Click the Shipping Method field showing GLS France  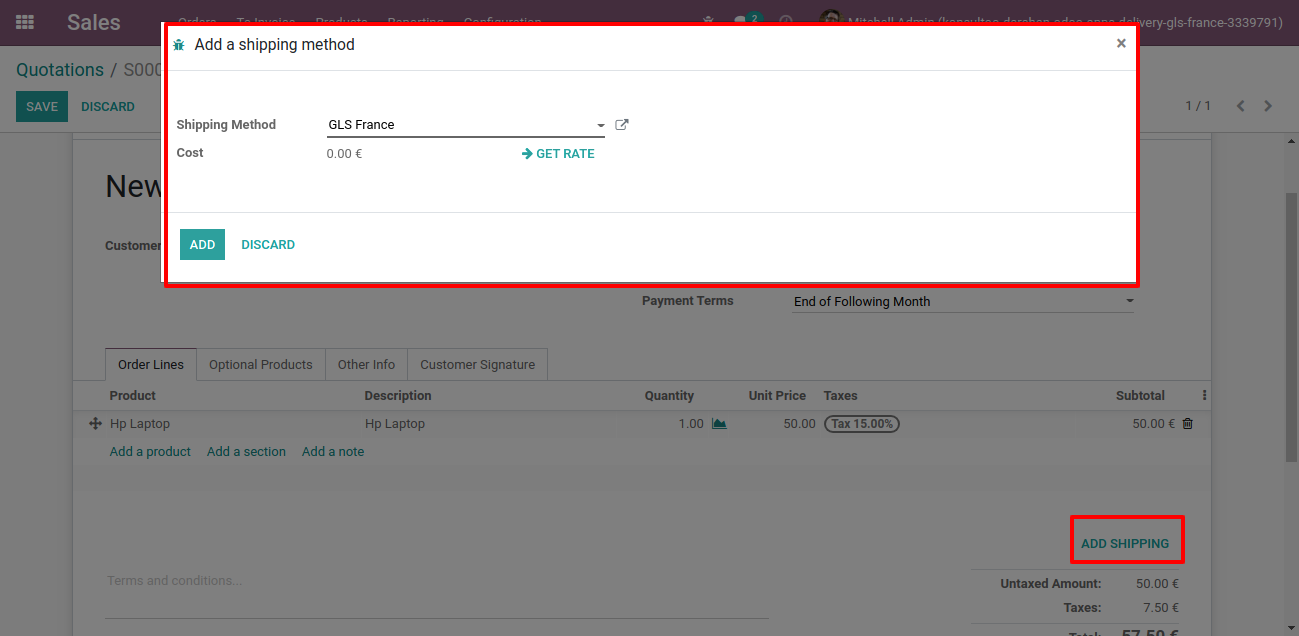tap(466, 125)
